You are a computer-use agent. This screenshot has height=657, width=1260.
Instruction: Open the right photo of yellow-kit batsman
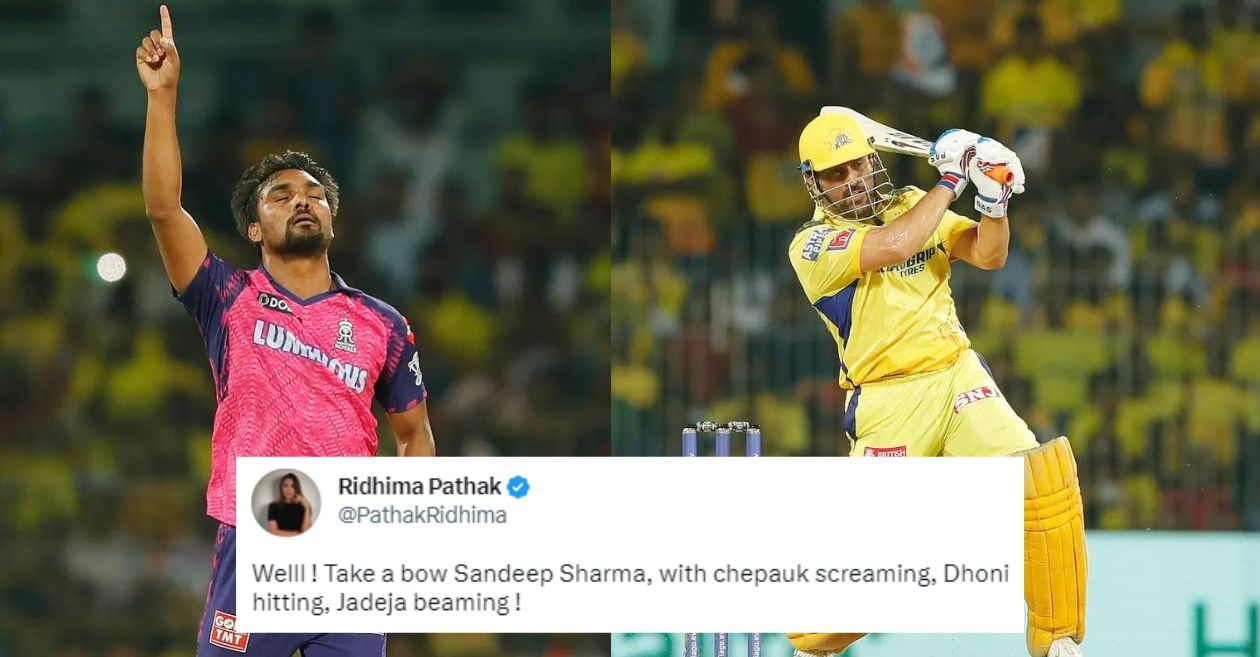936,328
